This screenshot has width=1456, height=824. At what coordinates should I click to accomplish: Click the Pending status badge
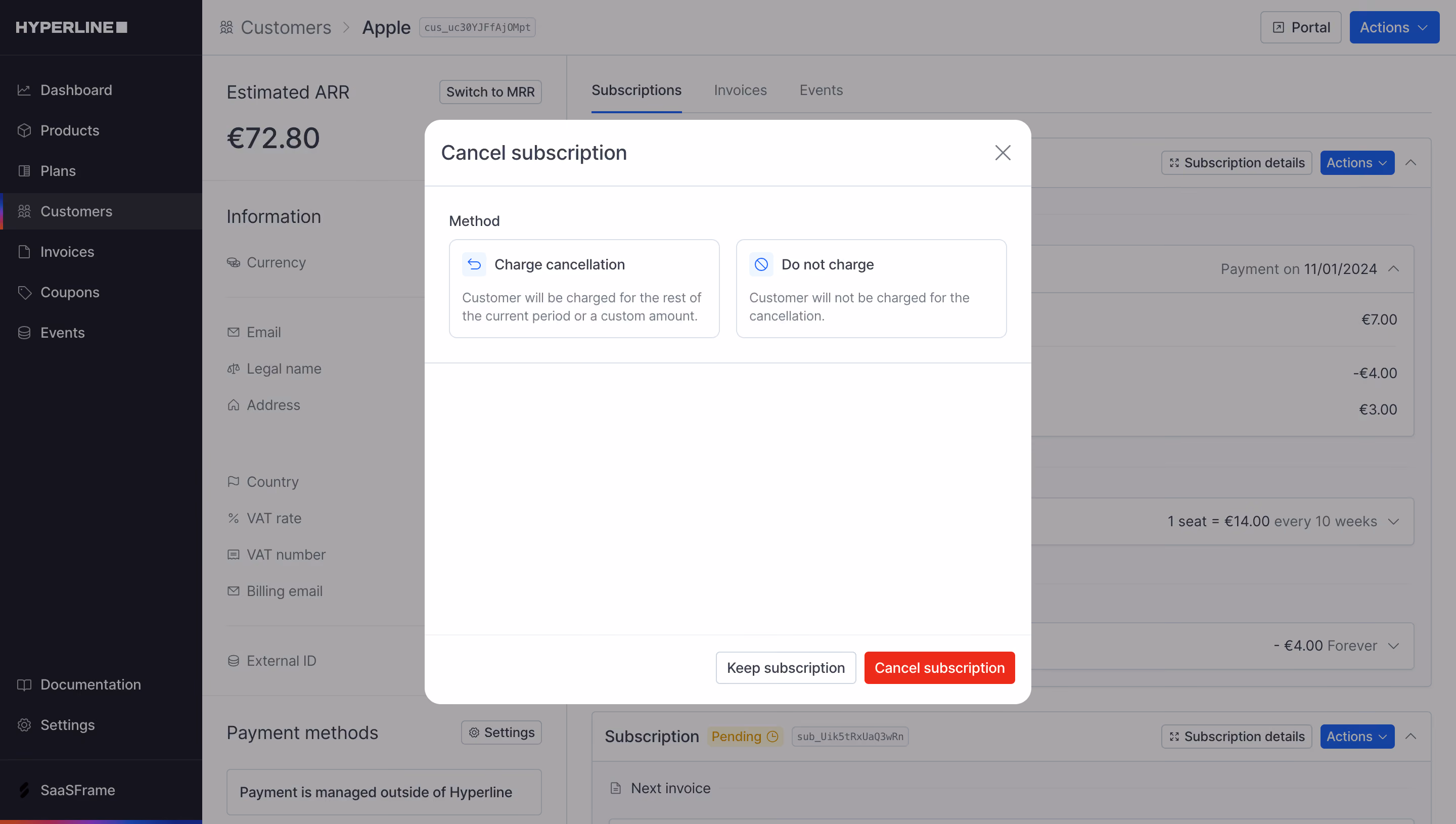tap(745, 736)
